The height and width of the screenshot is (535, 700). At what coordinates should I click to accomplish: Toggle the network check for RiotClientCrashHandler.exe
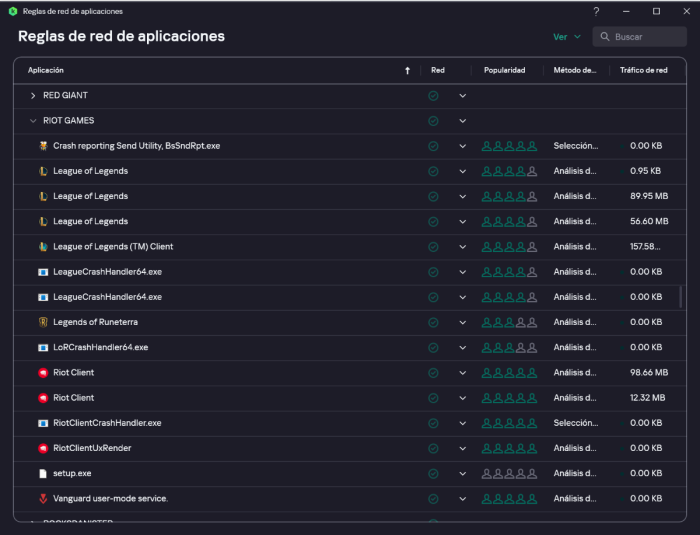coord(433,423)
